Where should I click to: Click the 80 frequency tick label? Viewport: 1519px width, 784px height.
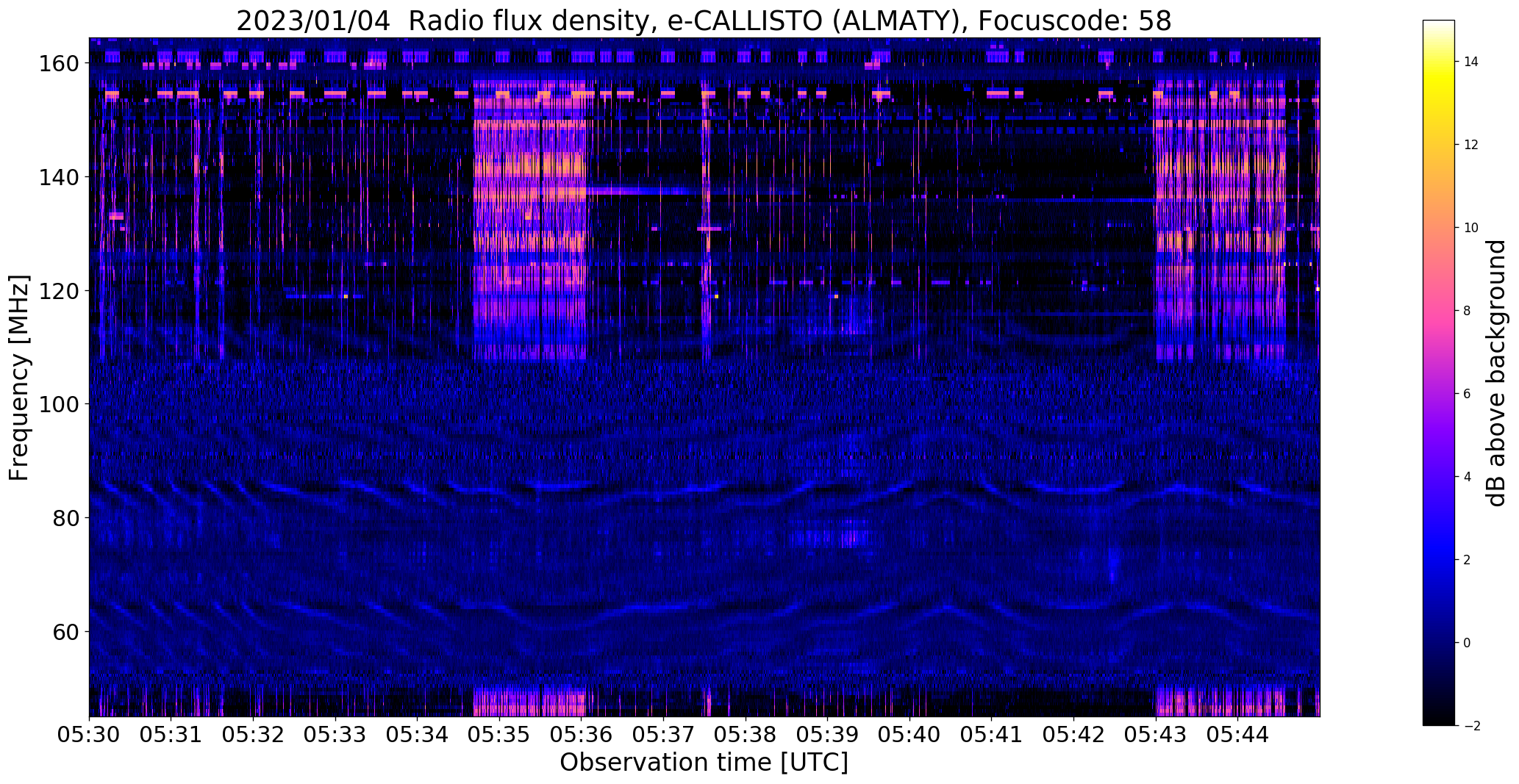65,518
